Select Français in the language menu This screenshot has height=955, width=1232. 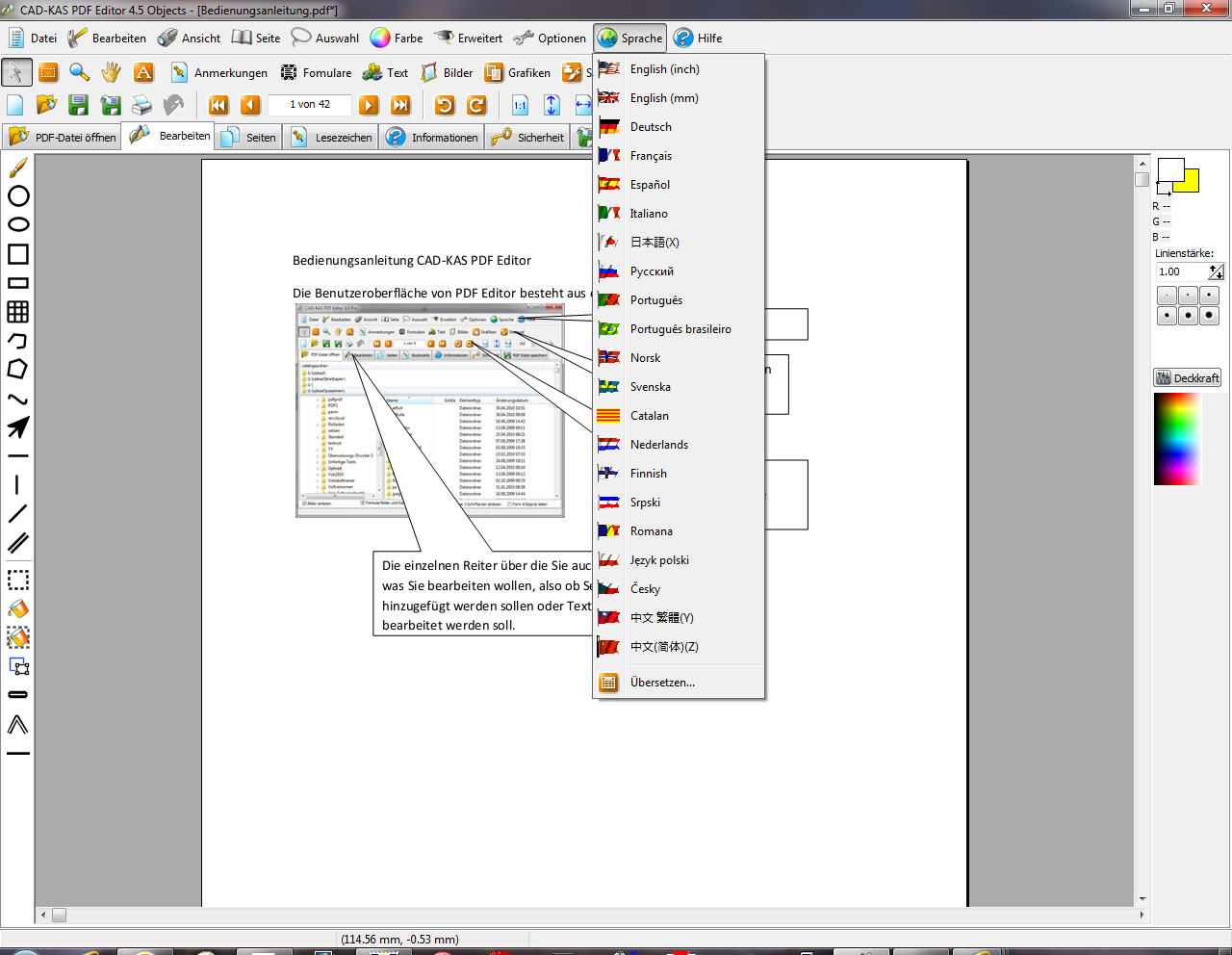click(x=651, y=156)
